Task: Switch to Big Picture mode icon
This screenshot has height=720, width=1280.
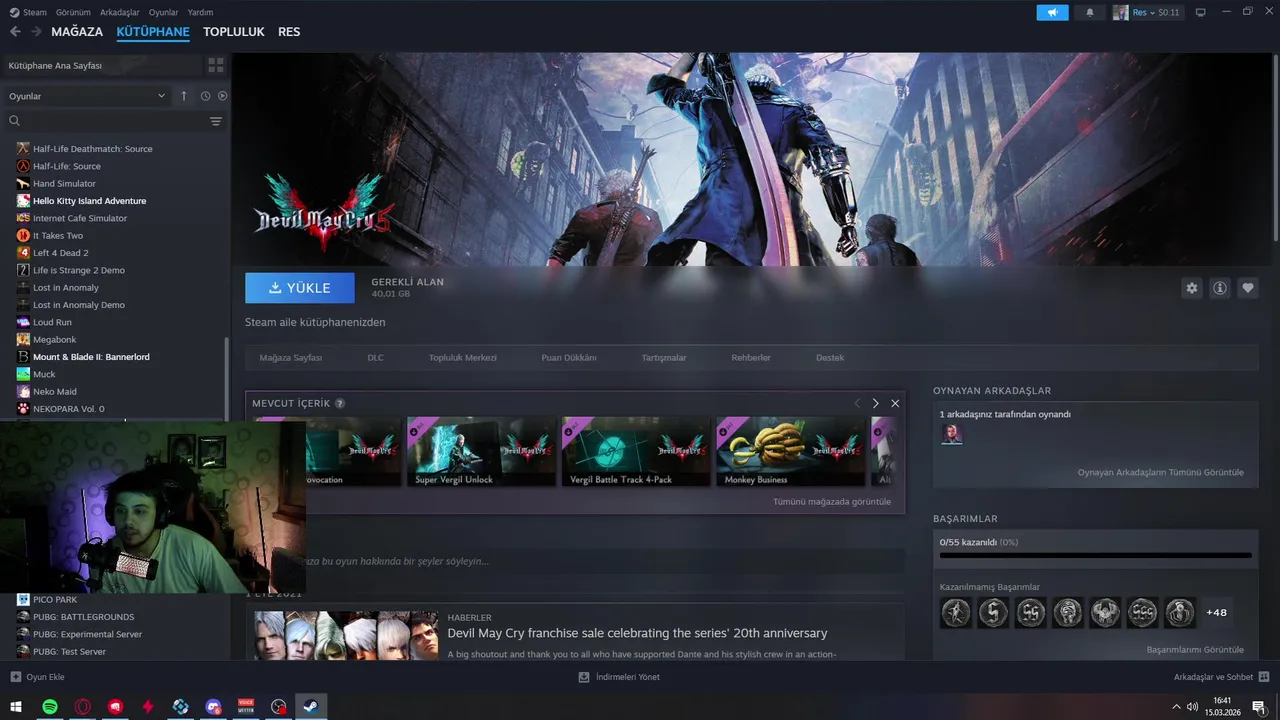Action: [x=1201, y=12]
